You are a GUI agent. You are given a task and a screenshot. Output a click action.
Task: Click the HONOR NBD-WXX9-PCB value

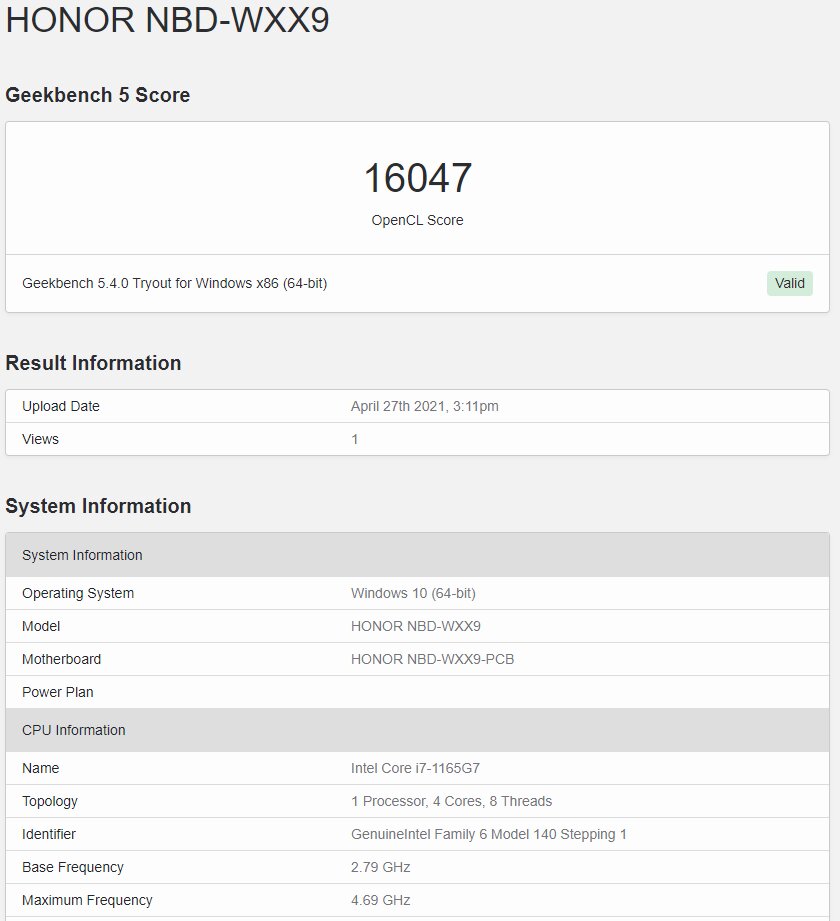point(432,659)
